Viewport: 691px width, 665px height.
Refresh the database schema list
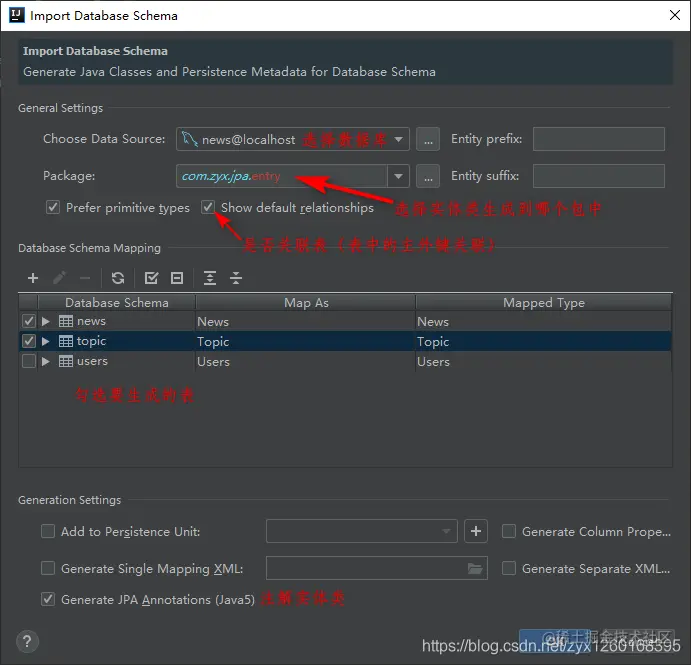tap(118, 278)
